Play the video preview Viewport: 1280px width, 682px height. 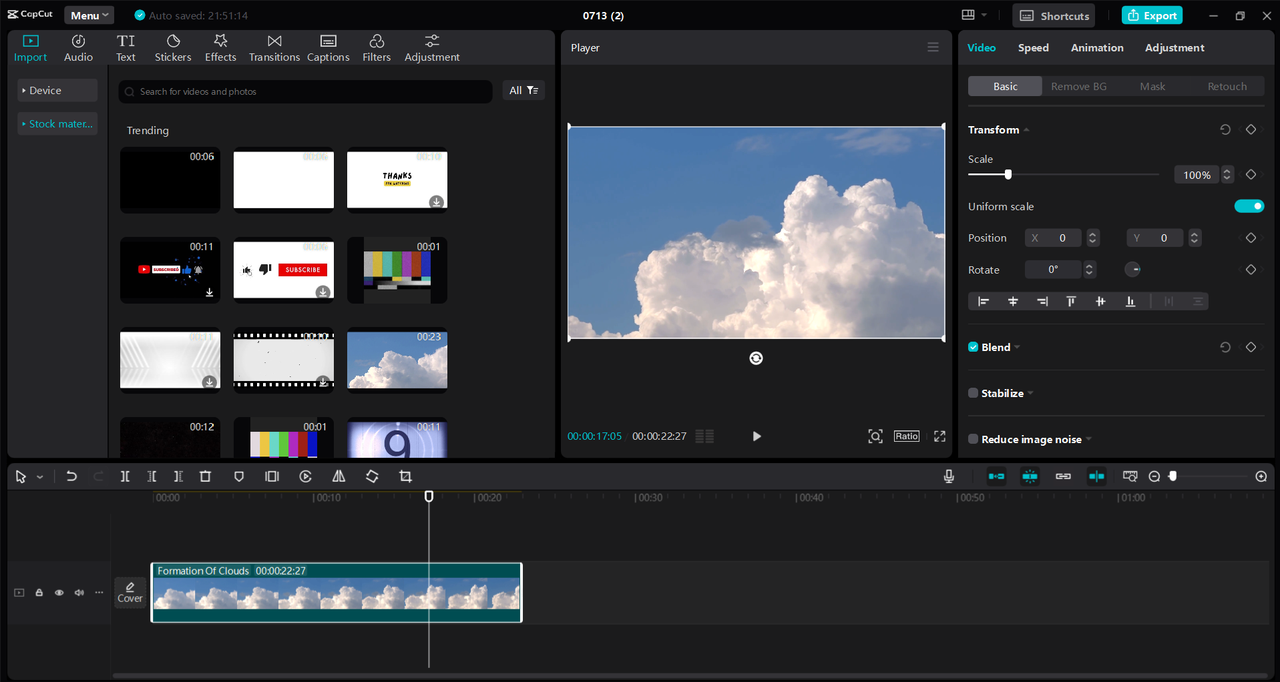tap(756, 436)
